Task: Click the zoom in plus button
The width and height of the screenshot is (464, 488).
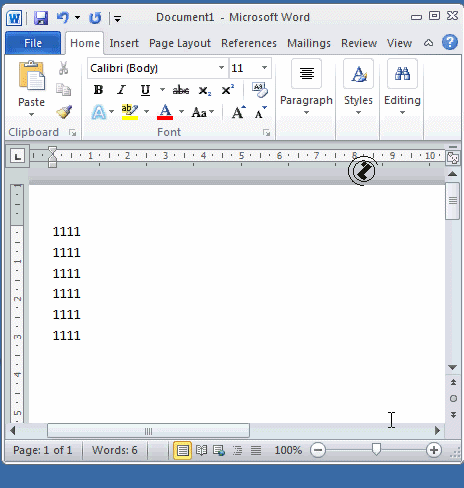Action: [x=434, y=450]
